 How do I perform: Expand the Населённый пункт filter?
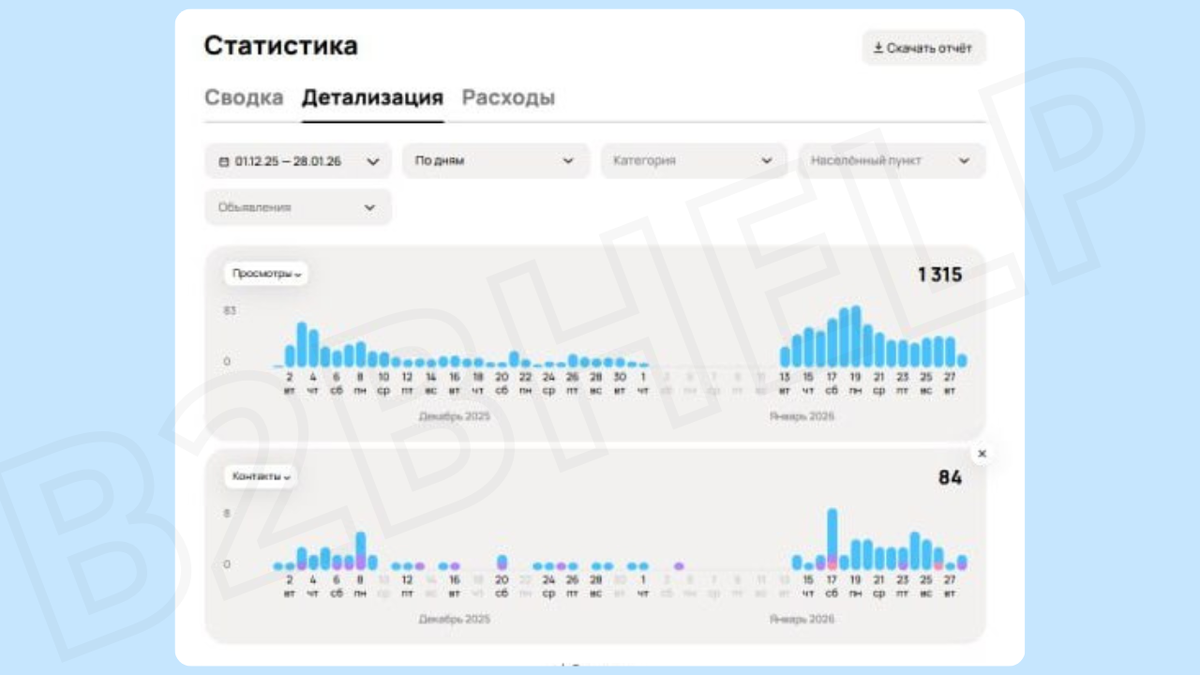(x=892, y=161)
